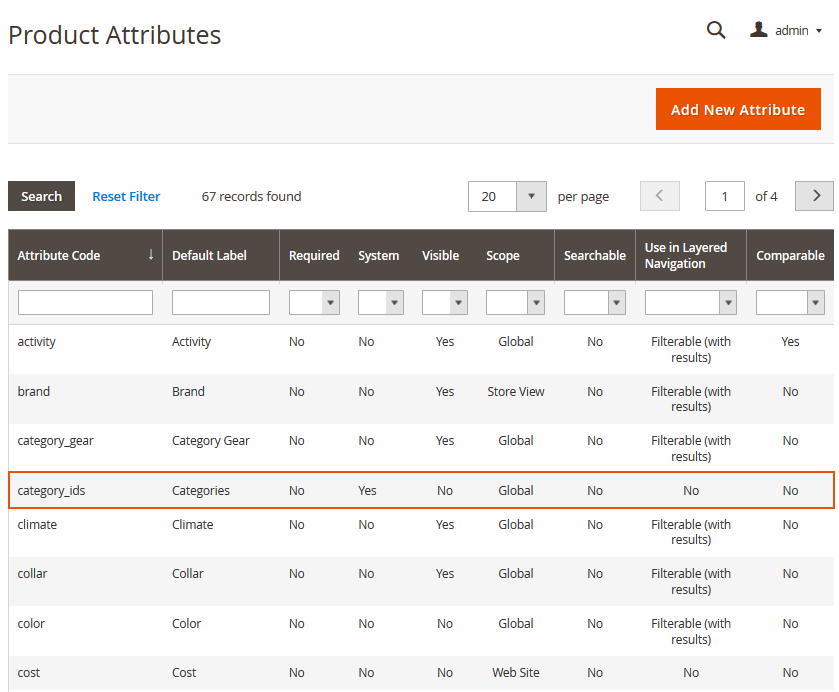This screenshot has width=839, height=692.
Task: Open the Required filter dropdown
Action: (x=314, y=303)
